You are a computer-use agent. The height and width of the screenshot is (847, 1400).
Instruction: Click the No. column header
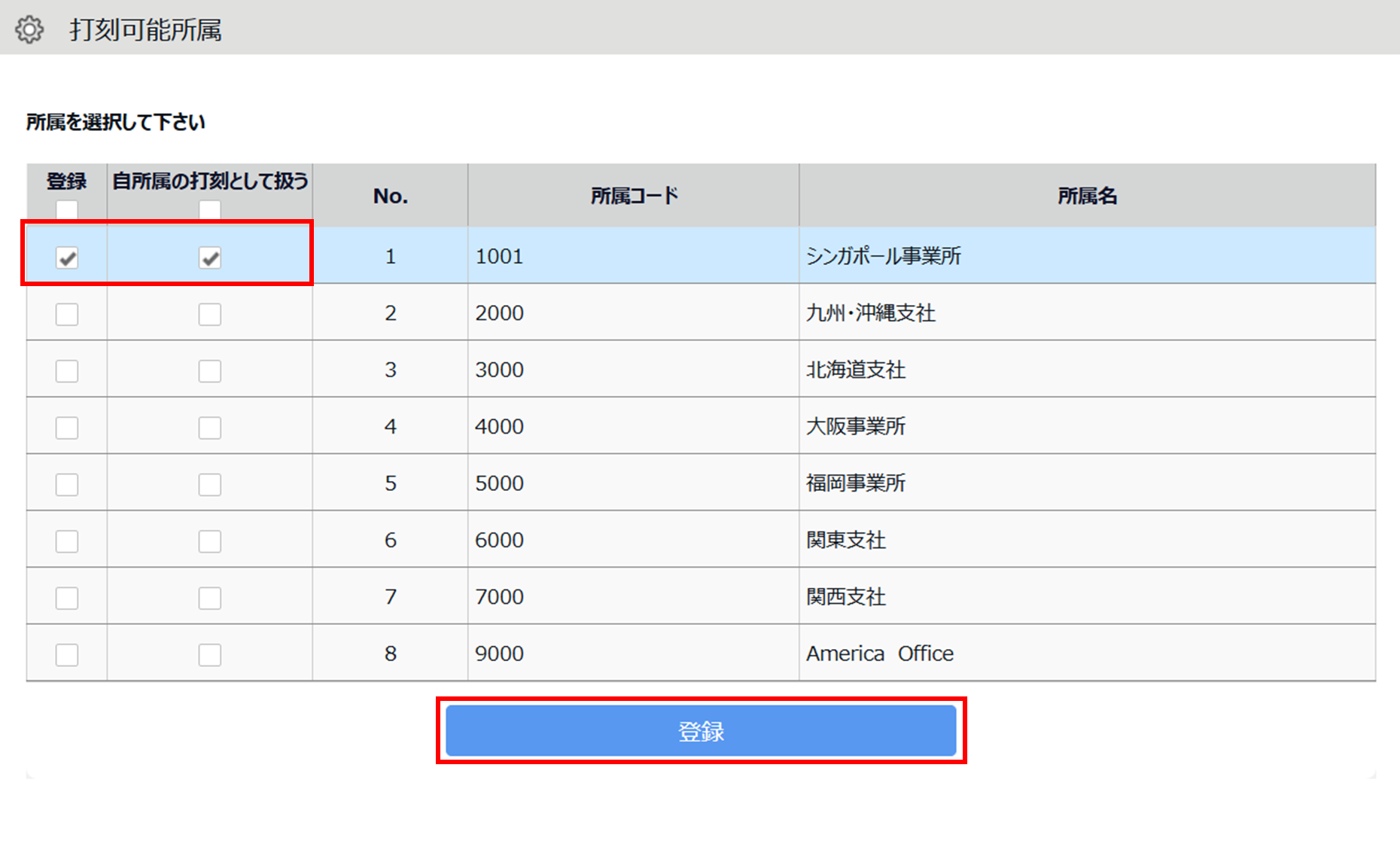pyautogui.click(x=390, y=196)
